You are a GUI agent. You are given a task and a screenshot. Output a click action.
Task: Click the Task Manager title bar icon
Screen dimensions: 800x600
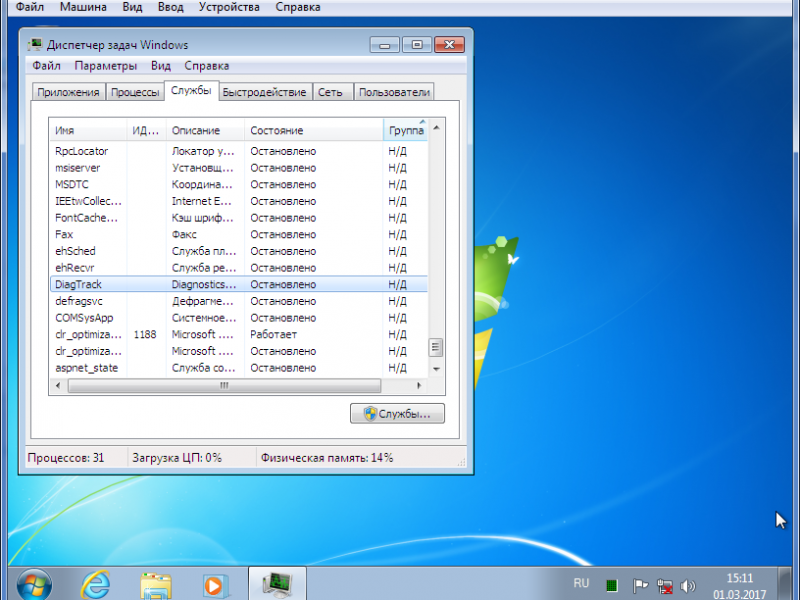(35, 45)
